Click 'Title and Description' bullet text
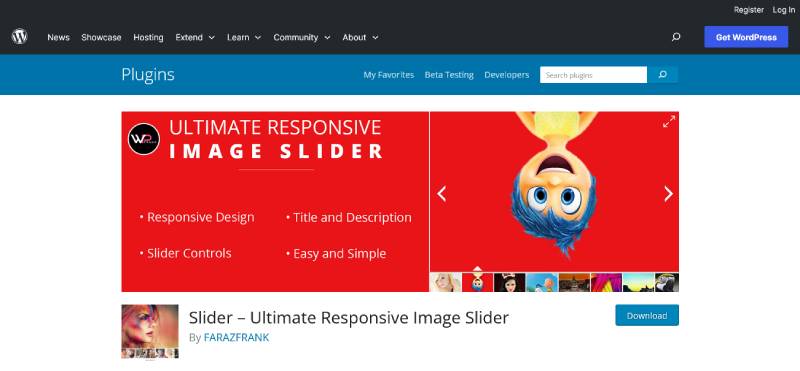The height and width of the screenshot is (371, 800). point(353,217)
